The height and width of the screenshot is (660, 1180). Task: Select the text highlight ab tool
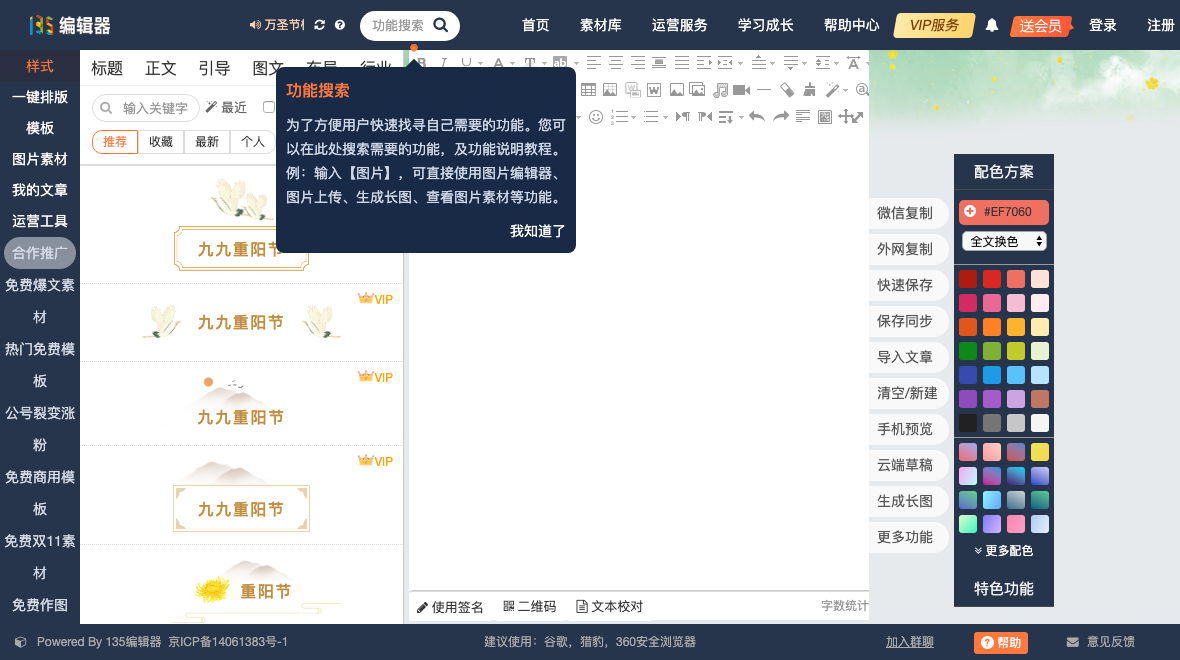560,63
